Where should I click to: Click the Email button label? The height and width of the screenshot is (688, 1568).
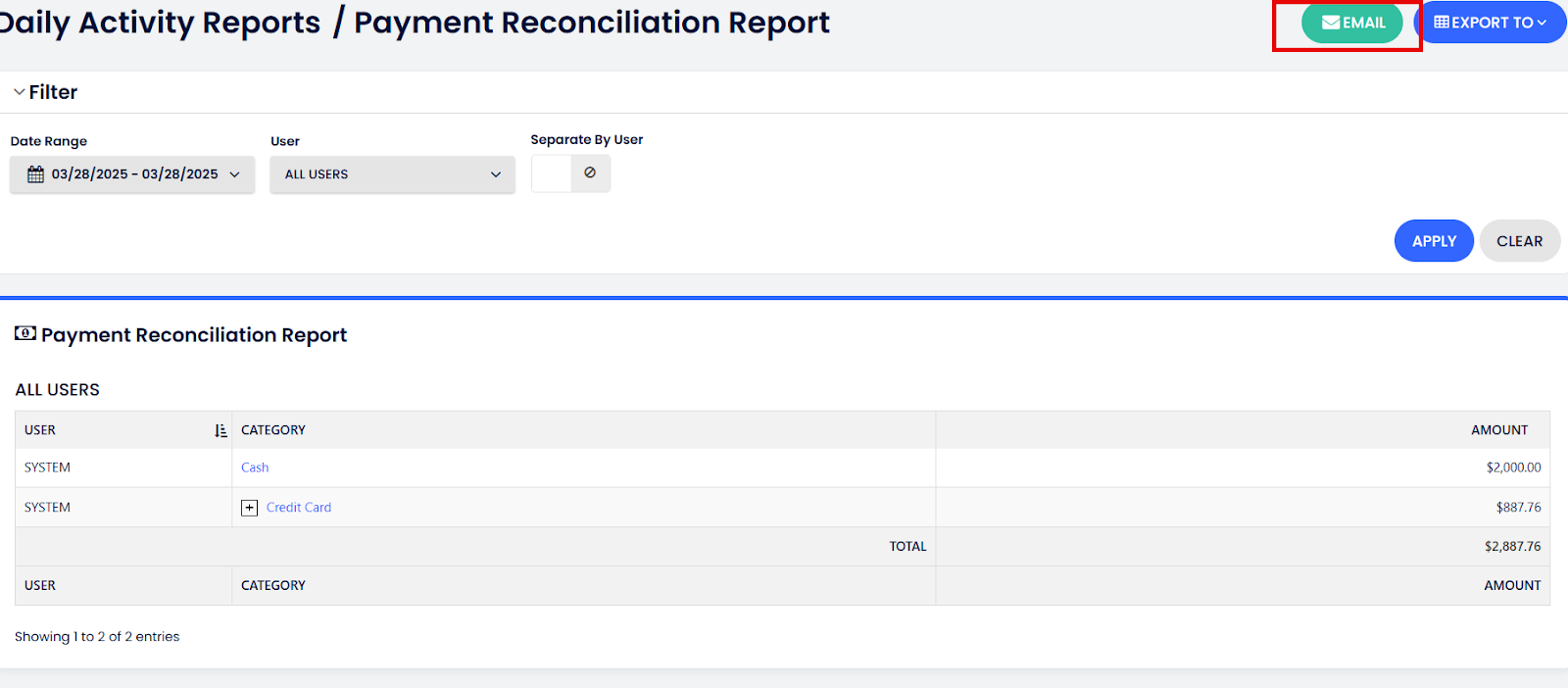1363,23
